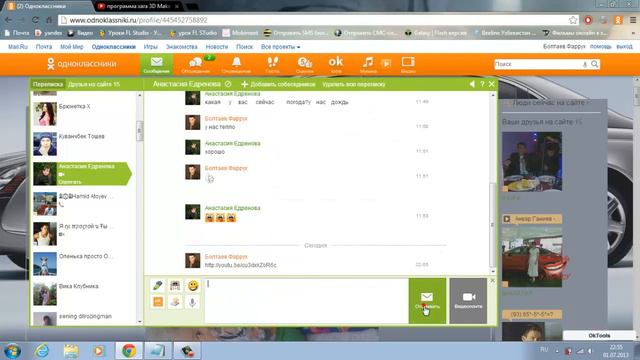Click Игры in the top portal bar
The width and height of the screenshot is (640, 360).
point(150,47)
